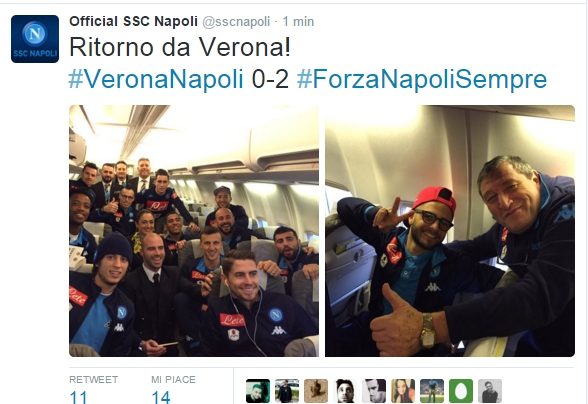Open the tweet via the 1 min timestamp
The width and height of the screenshot is (588, 404).
pos(298,22)
